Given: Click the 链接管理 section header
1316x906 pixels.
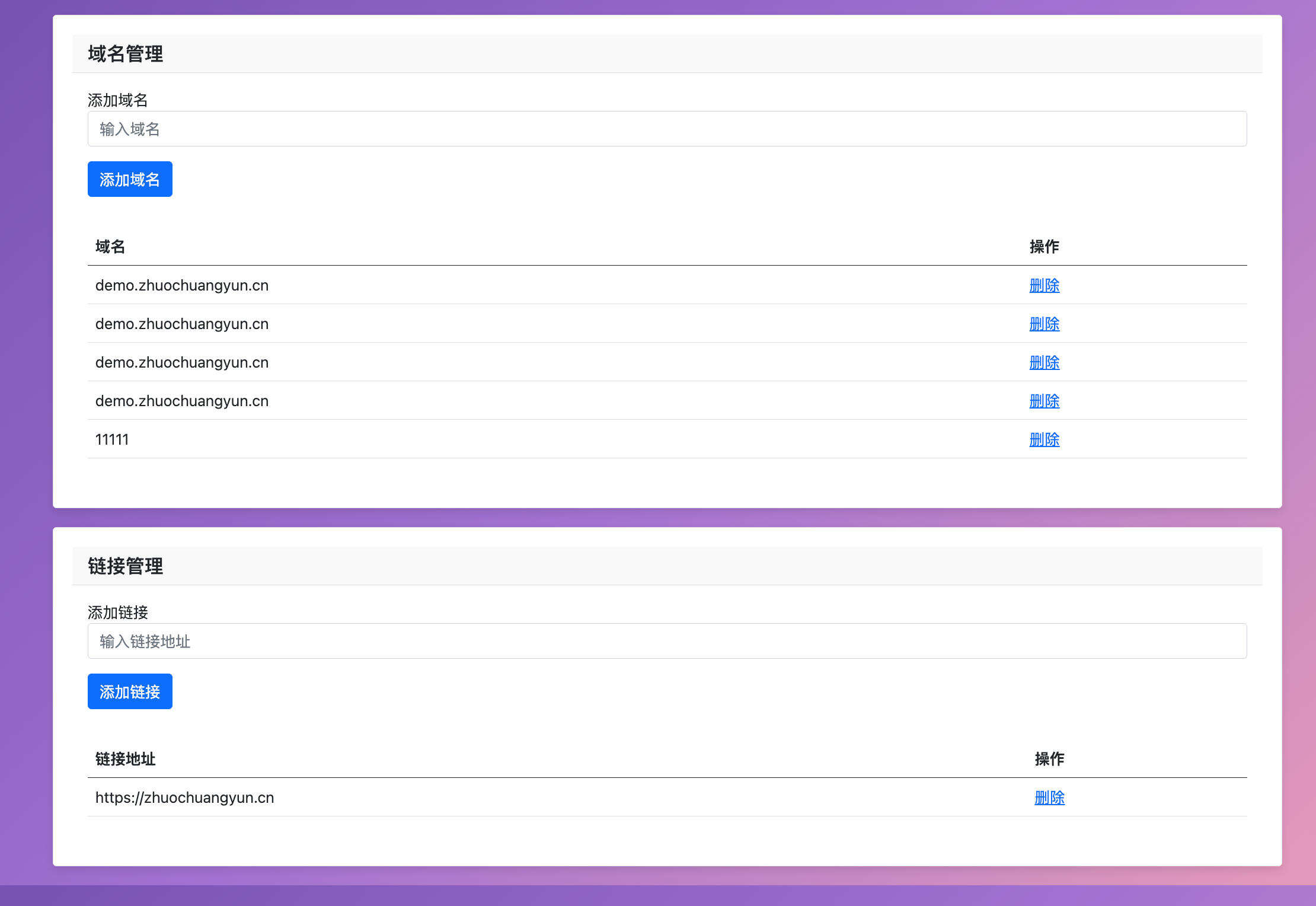Looking at the screenshot, I should click(125, 566).
